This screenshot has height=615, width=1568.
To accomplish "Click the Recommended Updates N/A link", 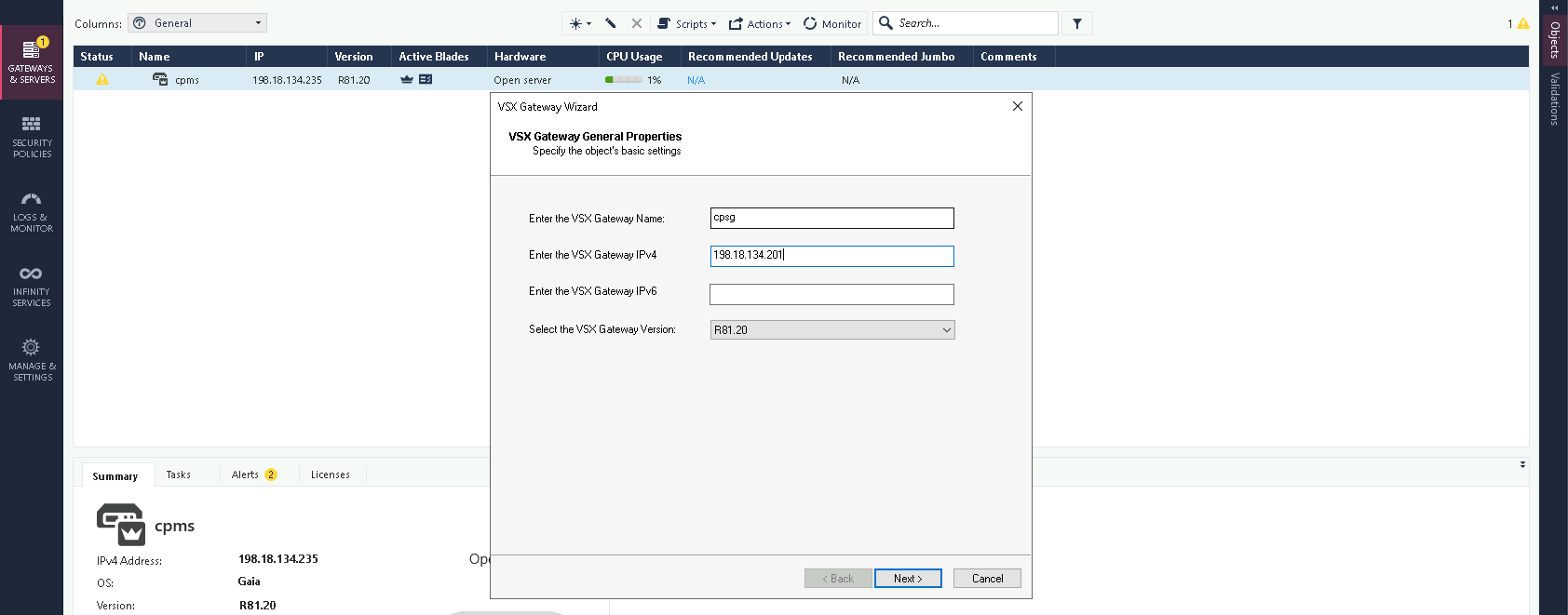I will pos(696,81).
